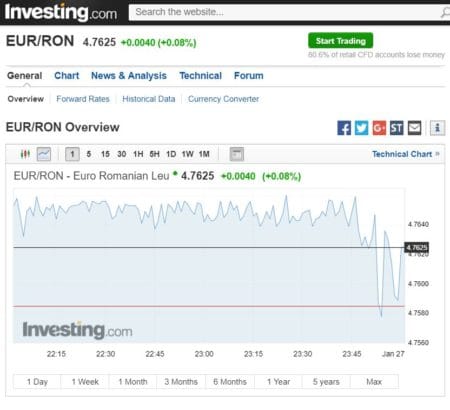450x410 pixels.
Task: Share on Facebook icon
Action: [x=344, y=128]
